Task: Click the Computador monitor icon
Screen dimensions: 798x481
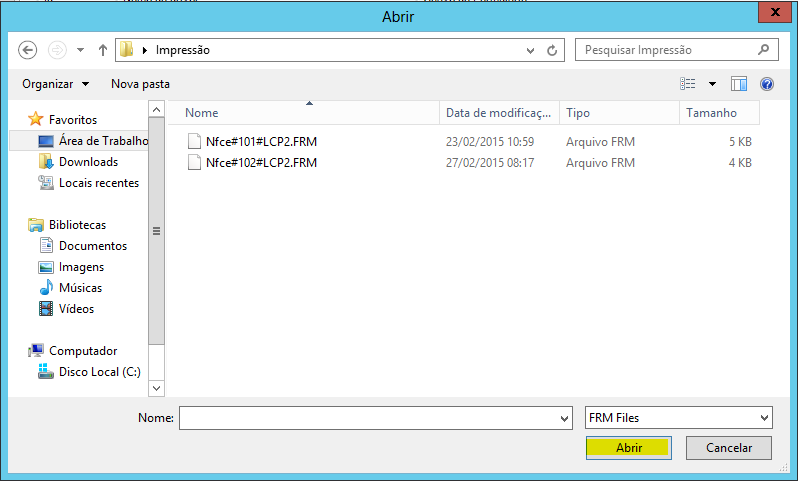Action: pyautogui.click(x=36, y=350)
